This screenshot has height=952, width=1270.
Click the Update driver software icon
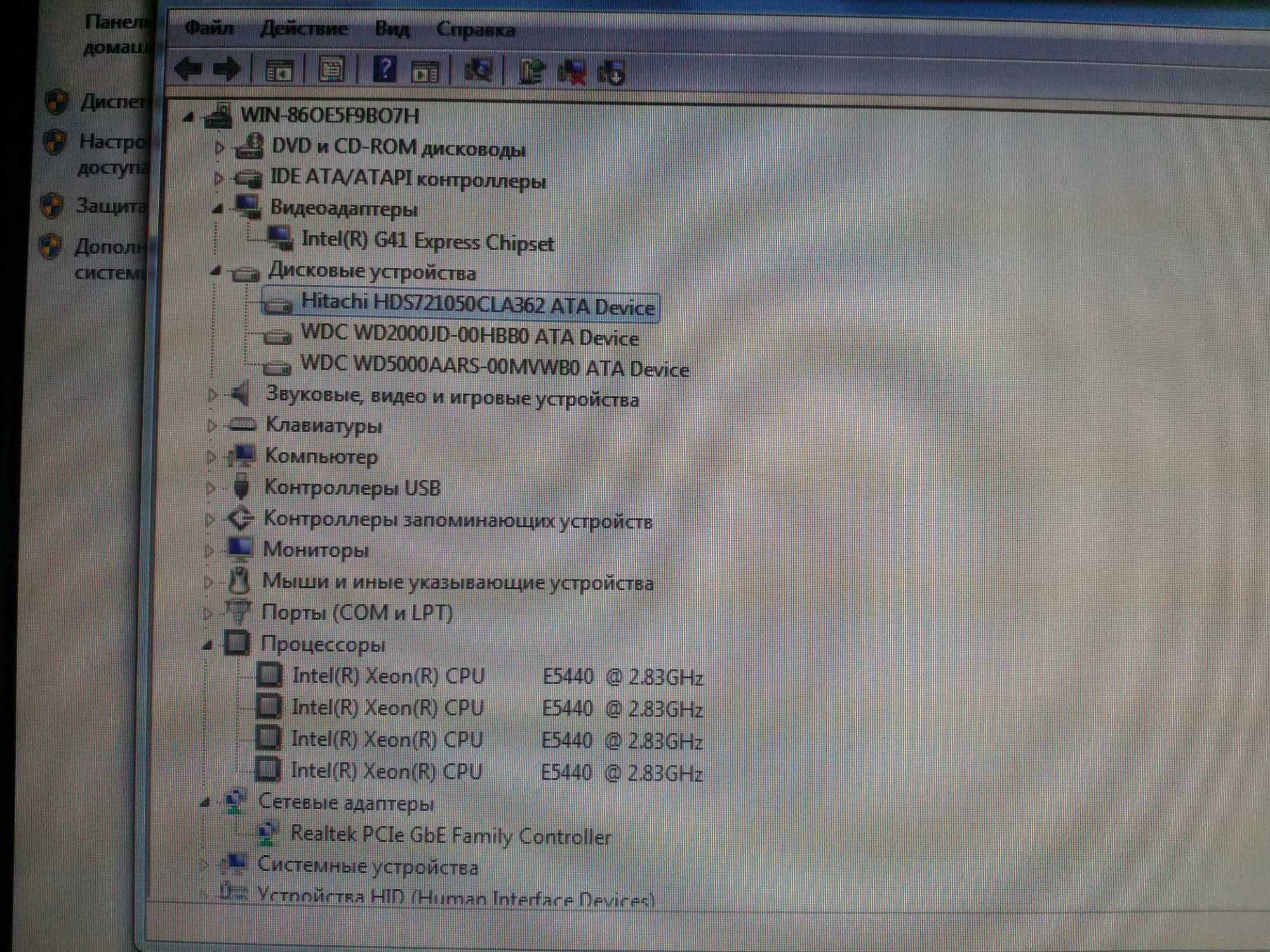(531, 72)
